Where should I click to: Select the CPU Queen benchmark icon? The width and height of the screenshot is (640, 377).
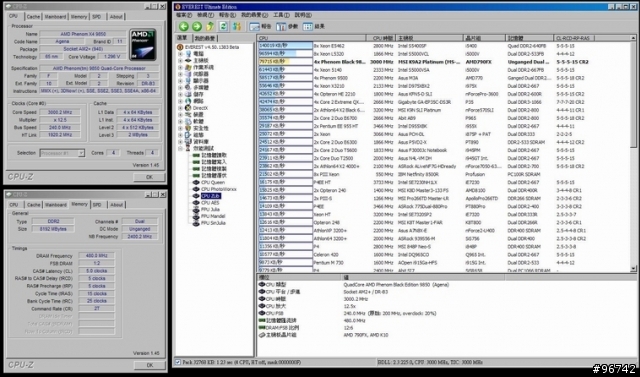click(x=196, y=182)
